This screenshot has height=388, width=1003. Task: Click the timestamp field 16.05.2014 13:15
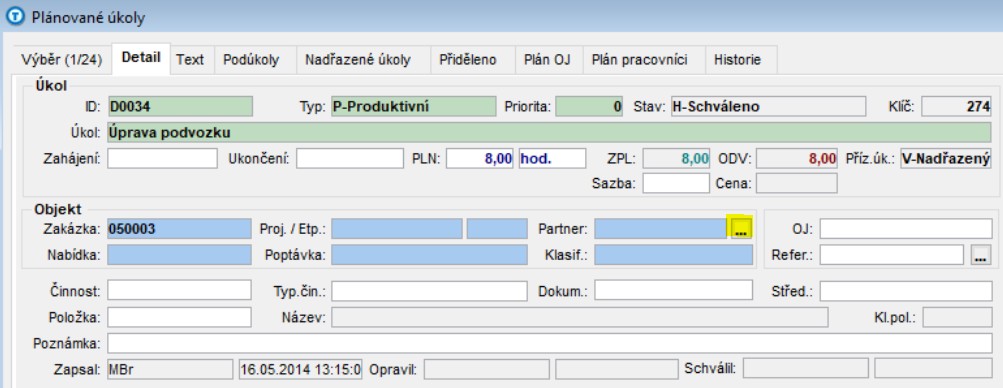tap(301, 369)
